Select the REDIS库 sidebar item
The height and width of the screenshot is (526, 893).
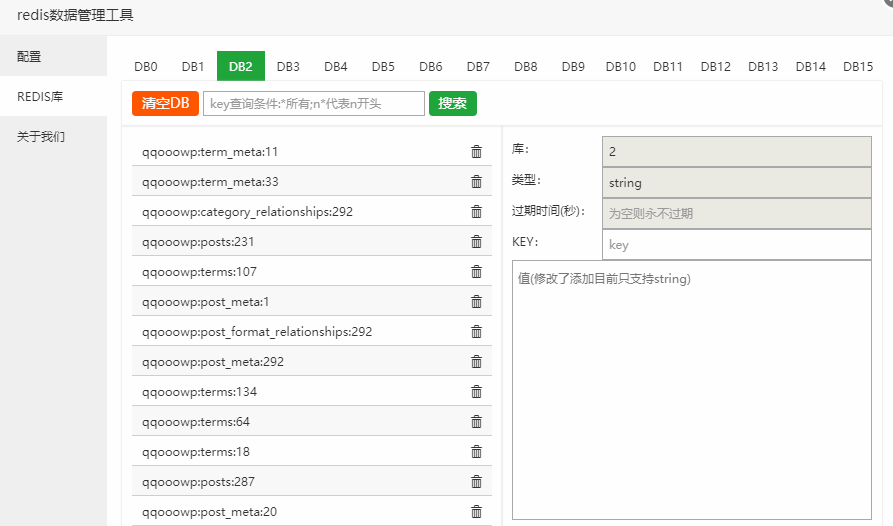pos(40,97)
